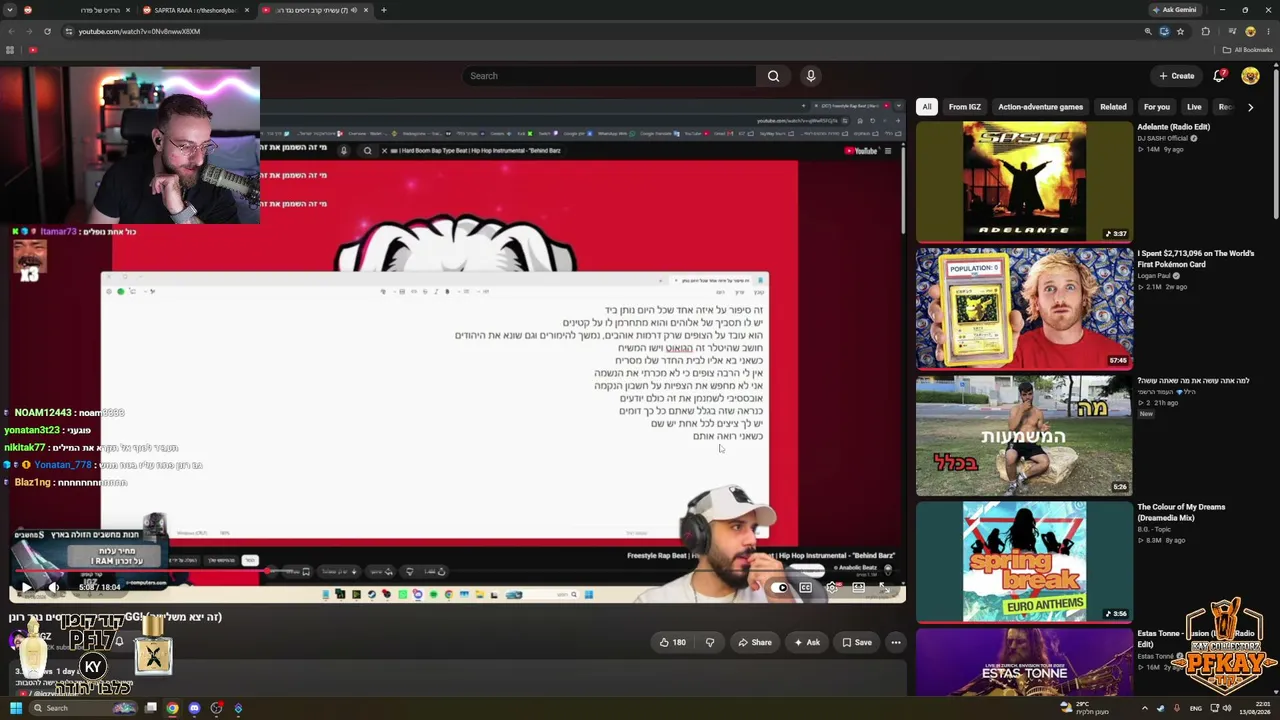Toggle closed captions on the video
Screen dimensions: 1280x720
[806, 588]
